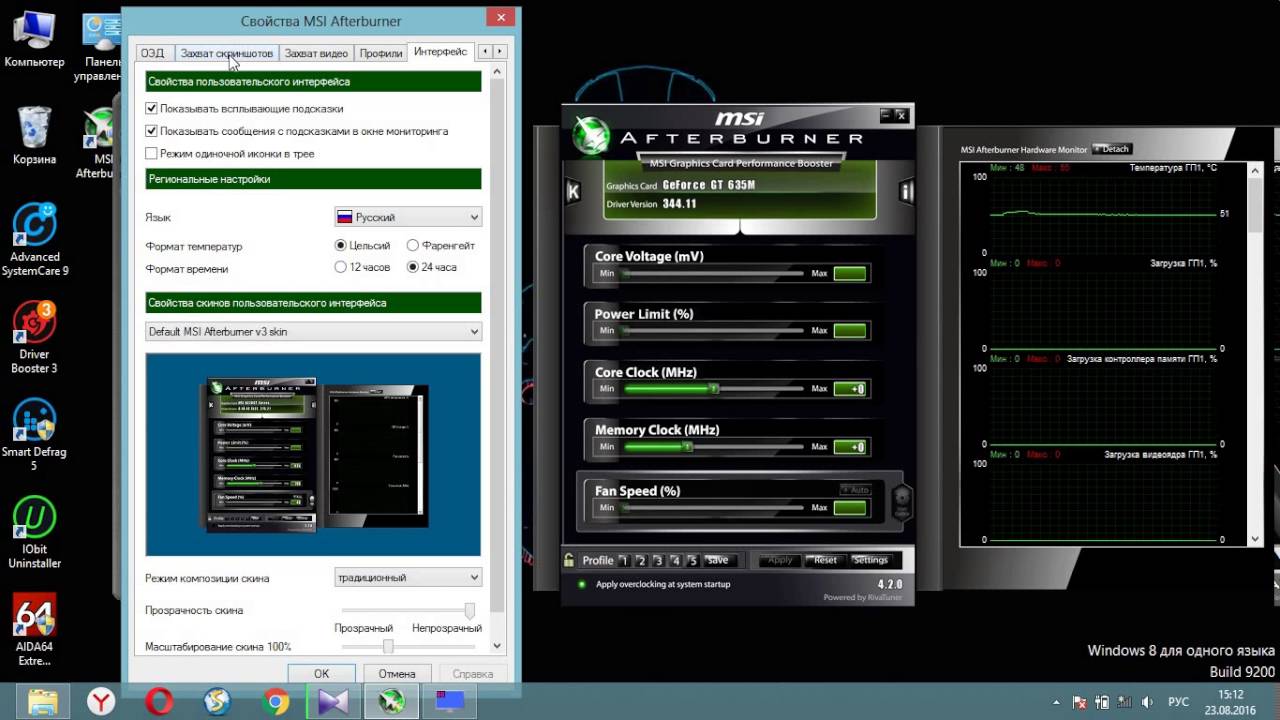Image resolution: width=1280 pixels, height=720 pixels.
Task: Open 'Режим композиции скина' dropdown
Action: [x=408, y=577]
